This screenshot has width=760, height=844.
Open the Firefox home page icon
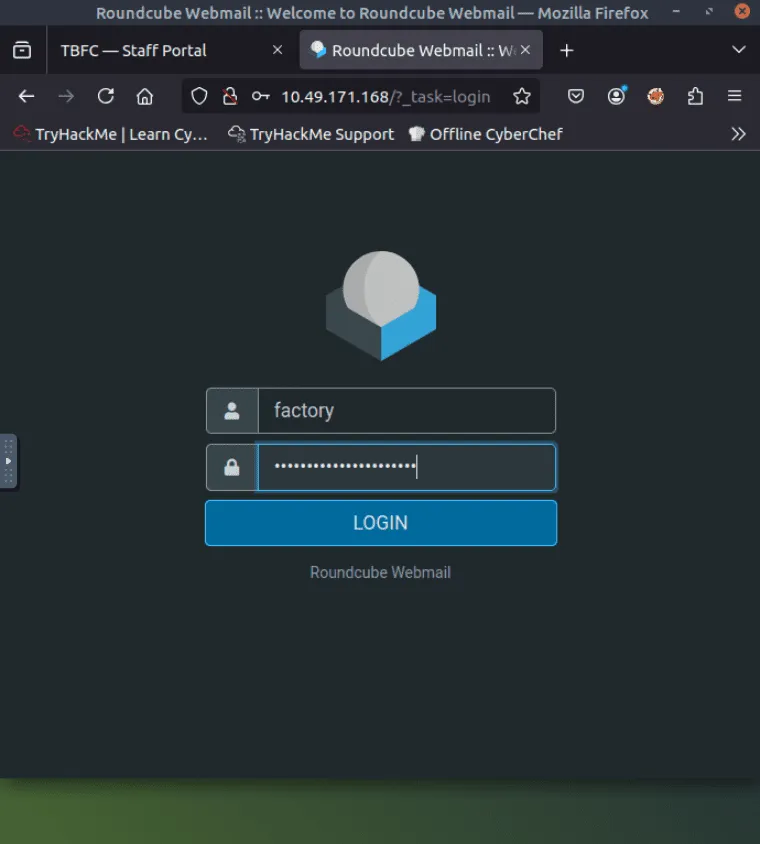click(145, 96)
